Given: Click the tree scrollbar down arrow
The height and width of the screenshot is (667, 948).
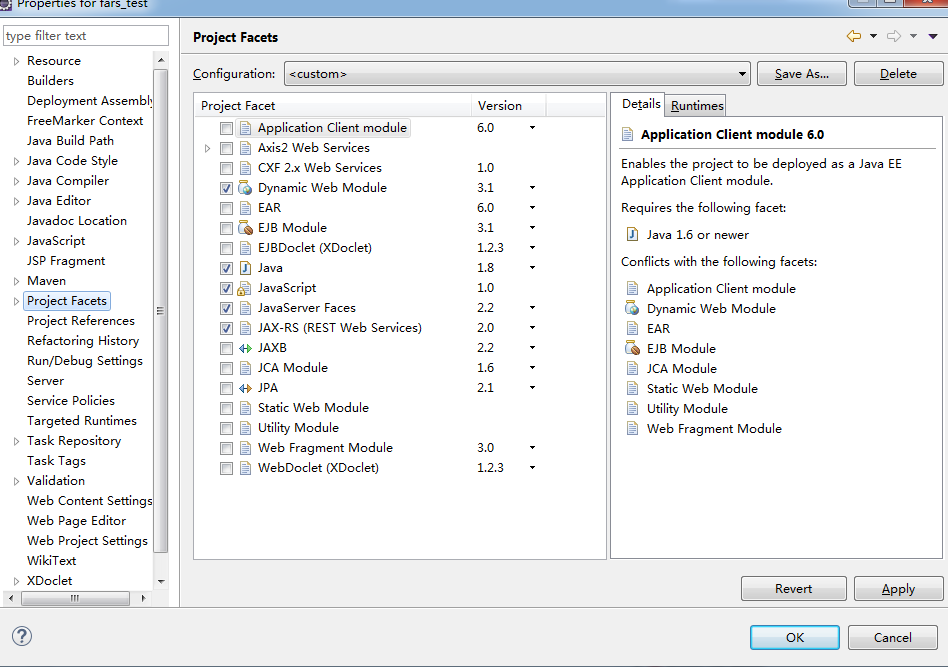Looking at the screenshot, I should coord(161,581).
